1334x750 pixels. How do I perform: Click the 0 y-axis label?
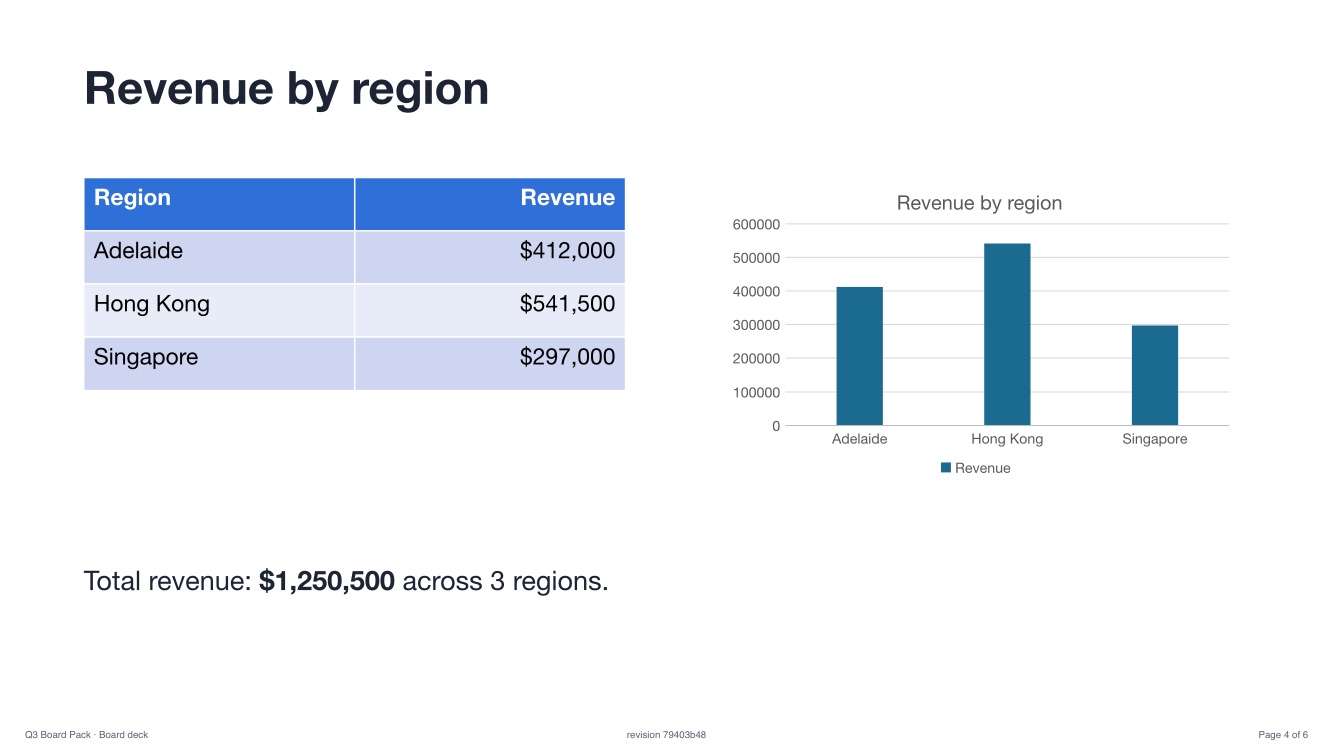(x=775, y=426)
